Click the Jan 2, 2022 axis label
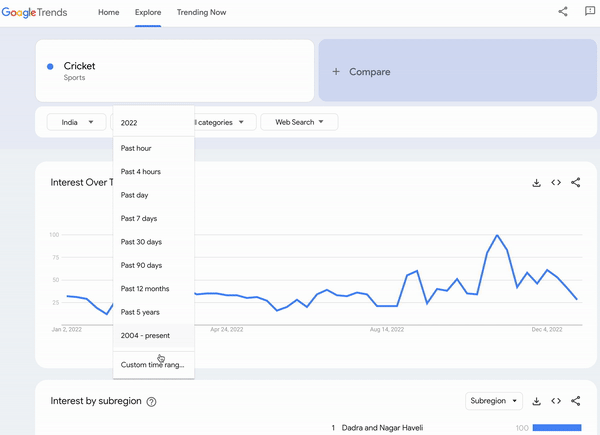This screenshot has width=600, height=435. 67,329
